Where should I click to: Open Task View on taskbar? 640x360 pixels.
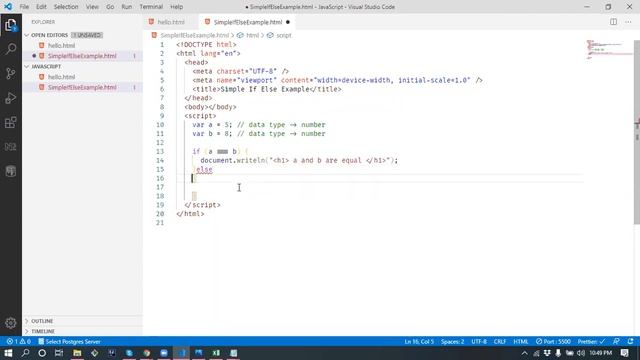[59, 353]
